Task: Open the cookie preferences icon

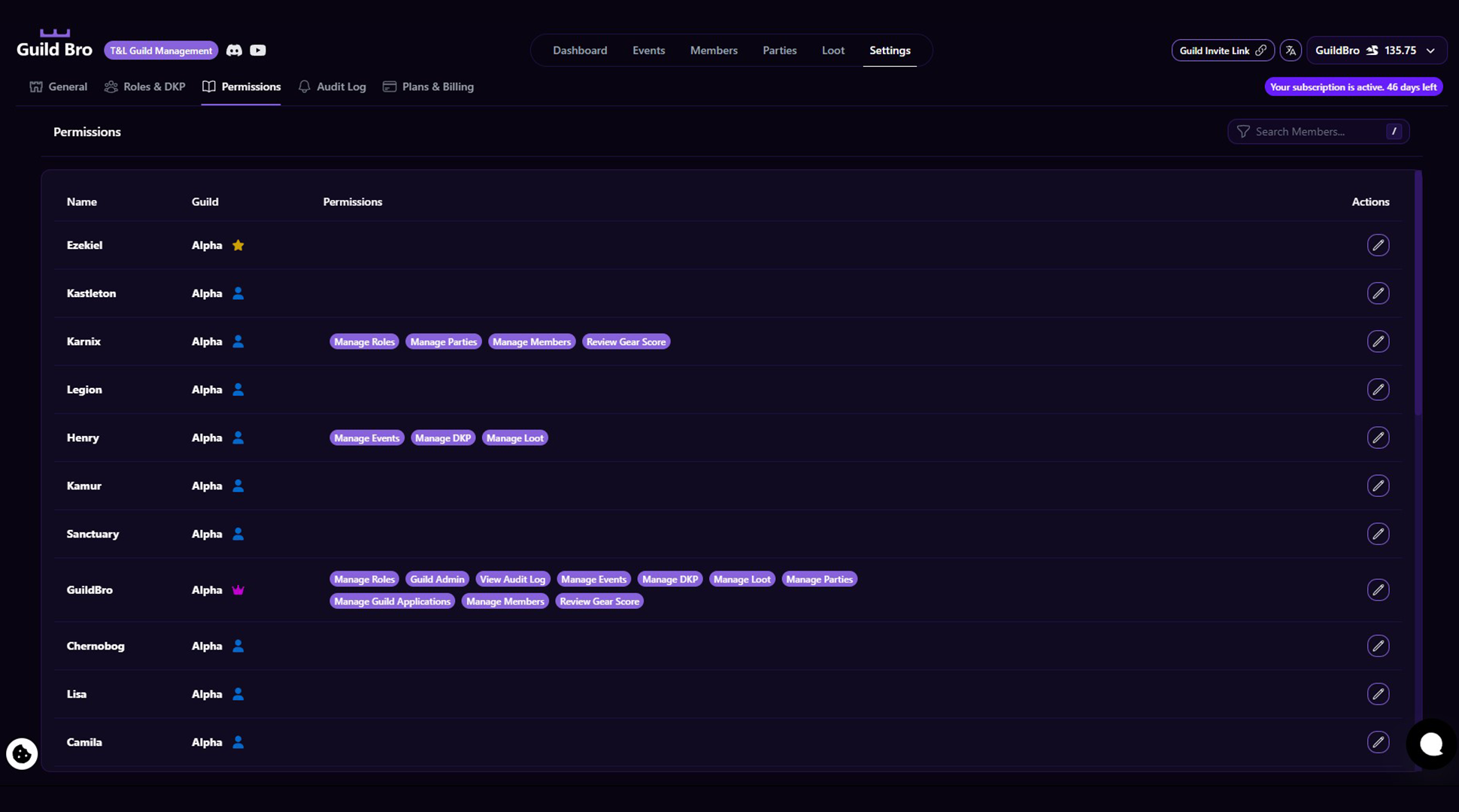Action: 22,753
